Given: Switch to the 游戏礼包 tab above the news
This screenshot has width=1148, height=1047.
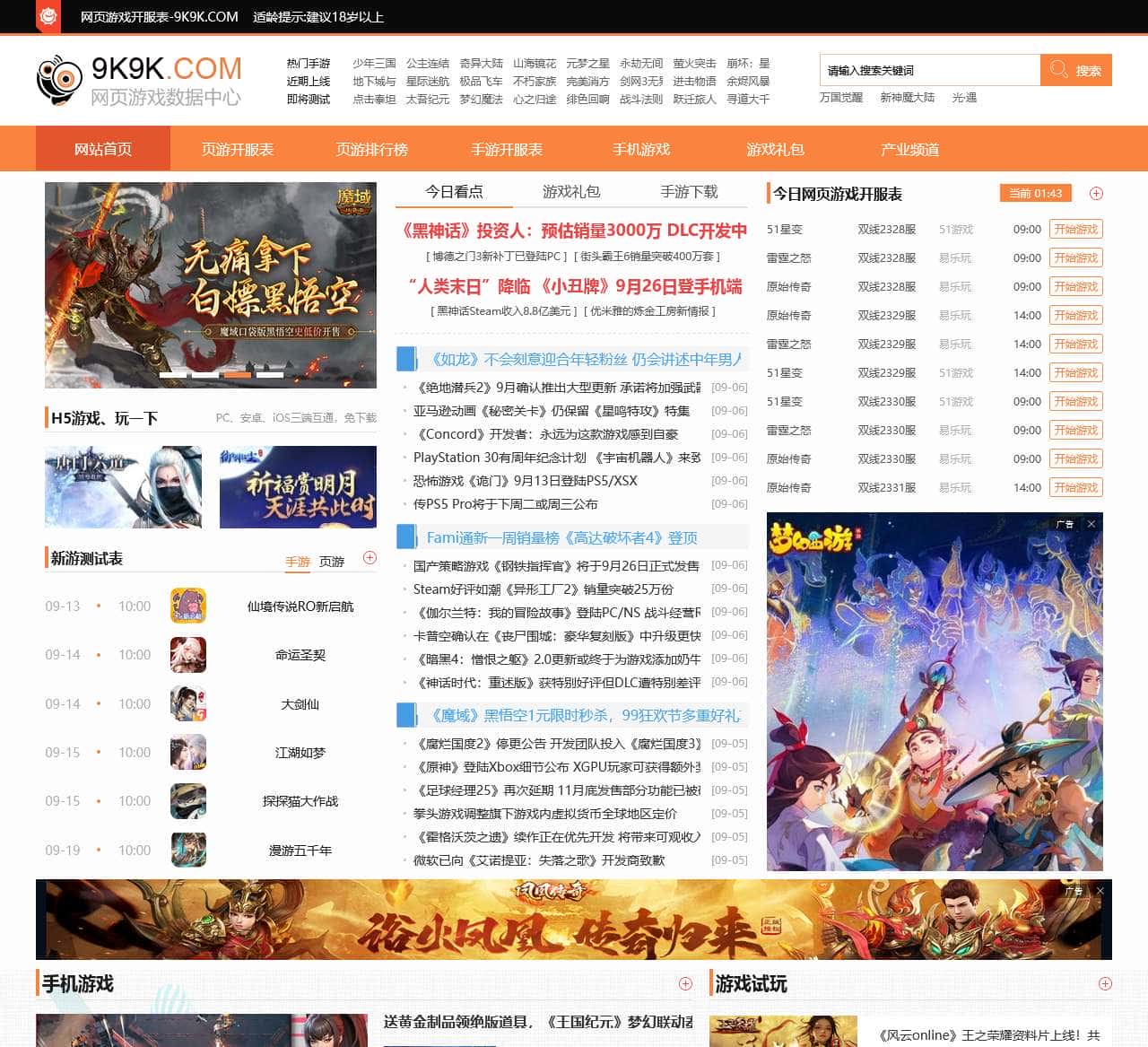Looking at the screenshot, I should tap(571, 192).
